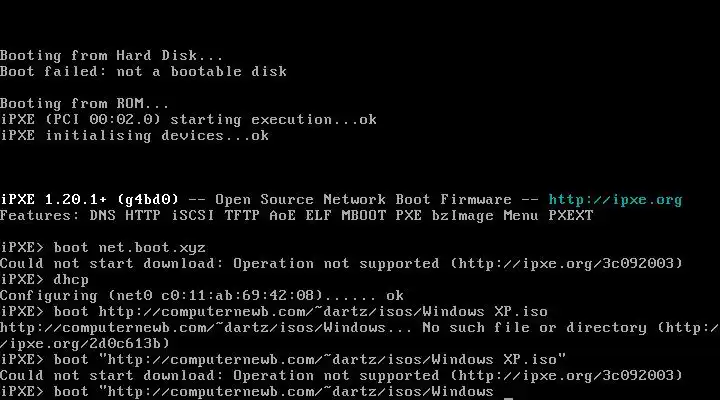The height and width of the screenshot is (400, 720).
Task: Click the iPXE 1.20.1+ version text
Action: click(x=53, y=199)
